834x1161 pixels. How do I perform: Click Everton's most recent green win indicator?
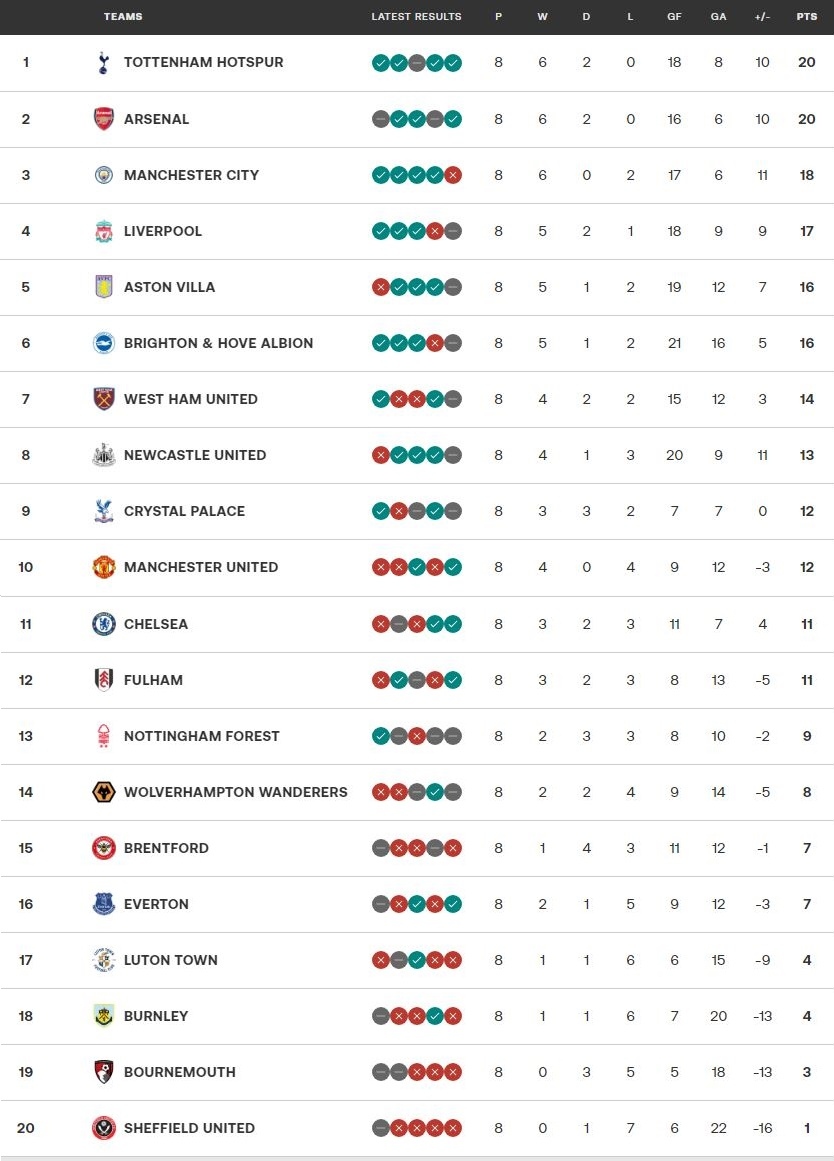[453, 904]
